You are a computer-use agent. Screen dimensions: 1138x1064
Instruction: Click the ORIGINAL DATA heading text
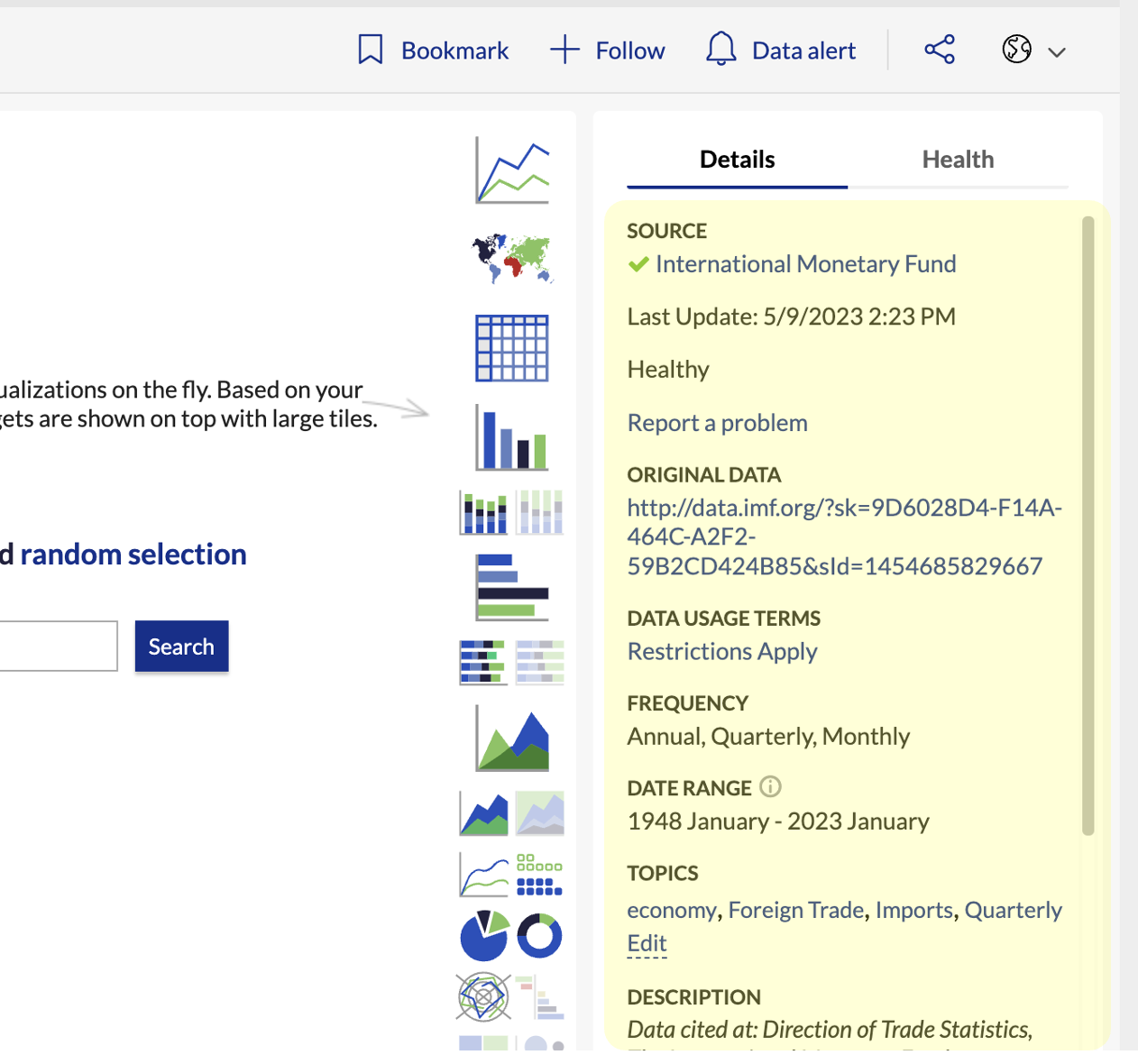[703, 475]
